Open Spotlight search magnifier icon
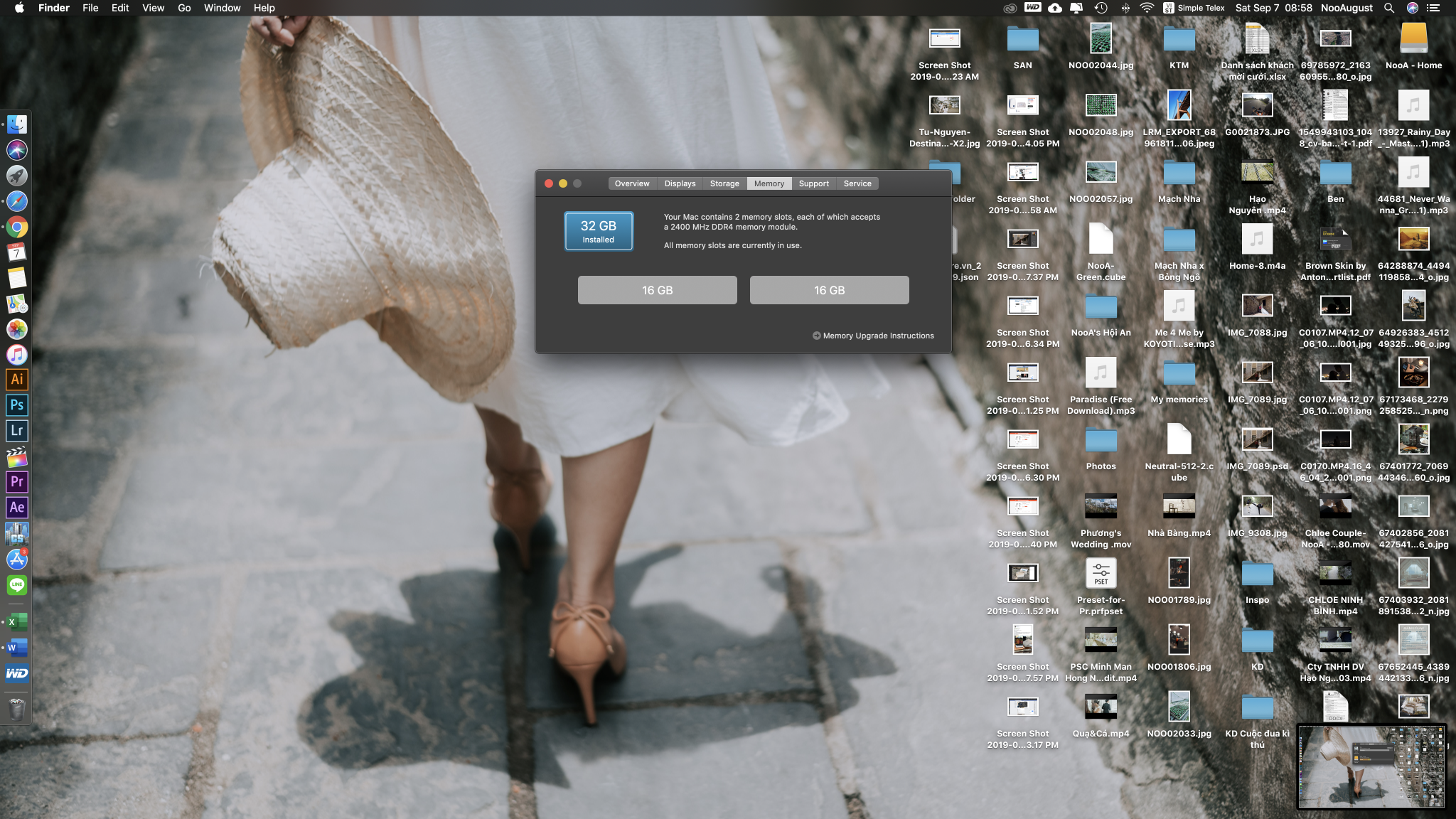The height and width of the screenshot is (819, 1456). pyautogui.click(x=1388, y=8)
